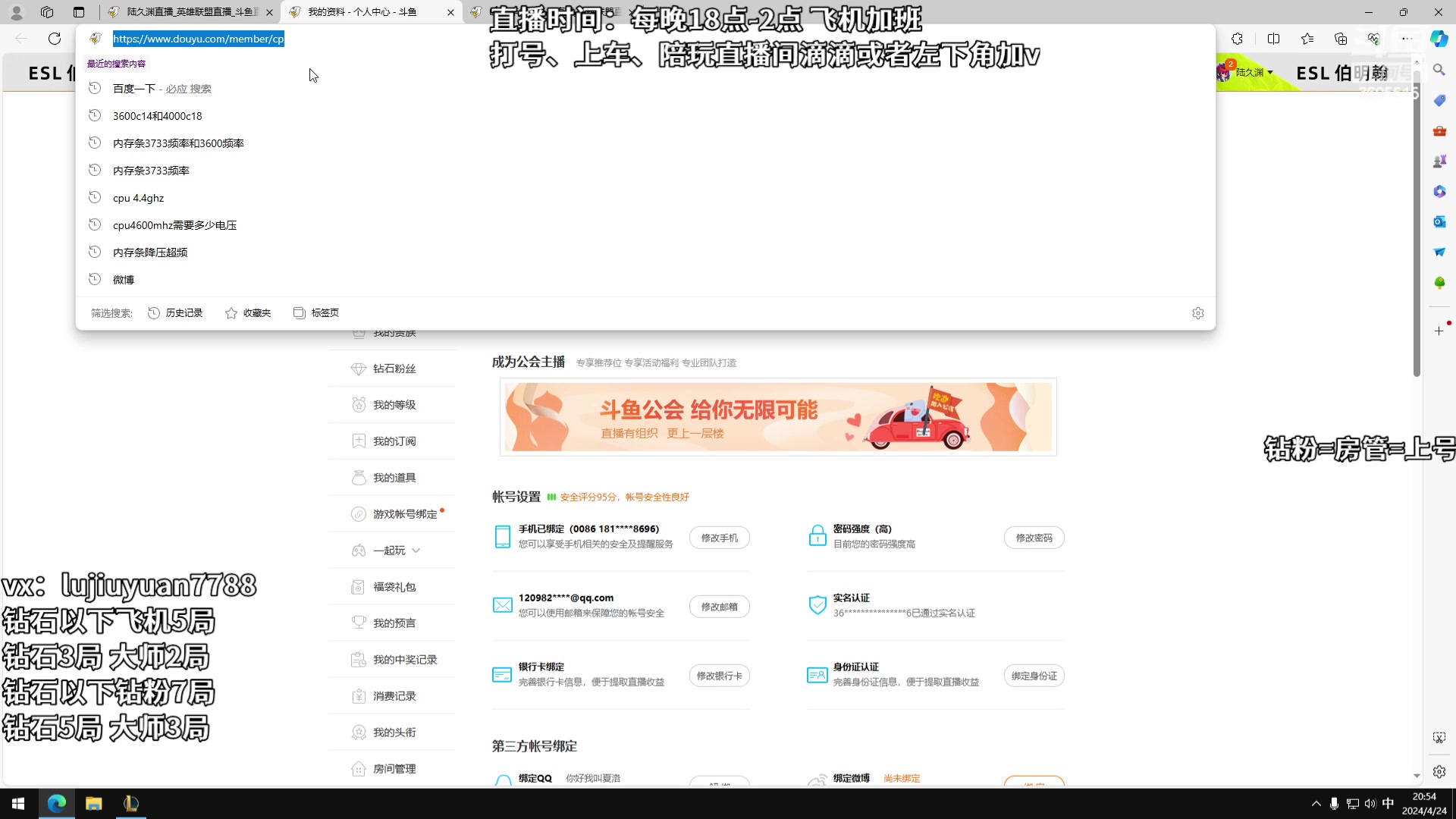Image resolution: width=1456 pixels, height=819 pixels.
Task: Open the browser three-dots menu
Action: (1407, 39)
